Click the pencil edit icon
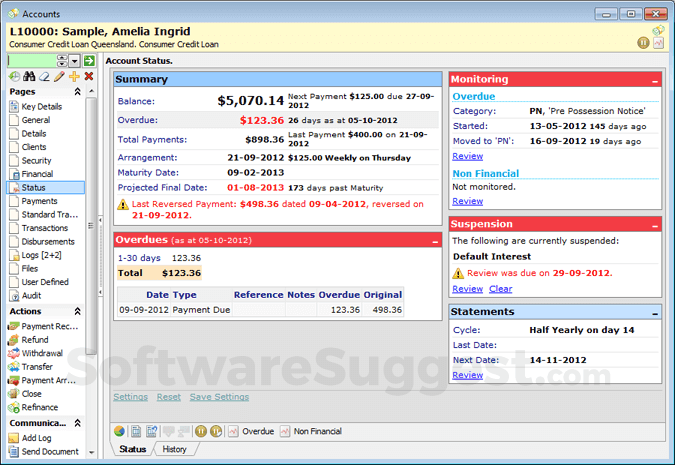 [x=59, y=76]
